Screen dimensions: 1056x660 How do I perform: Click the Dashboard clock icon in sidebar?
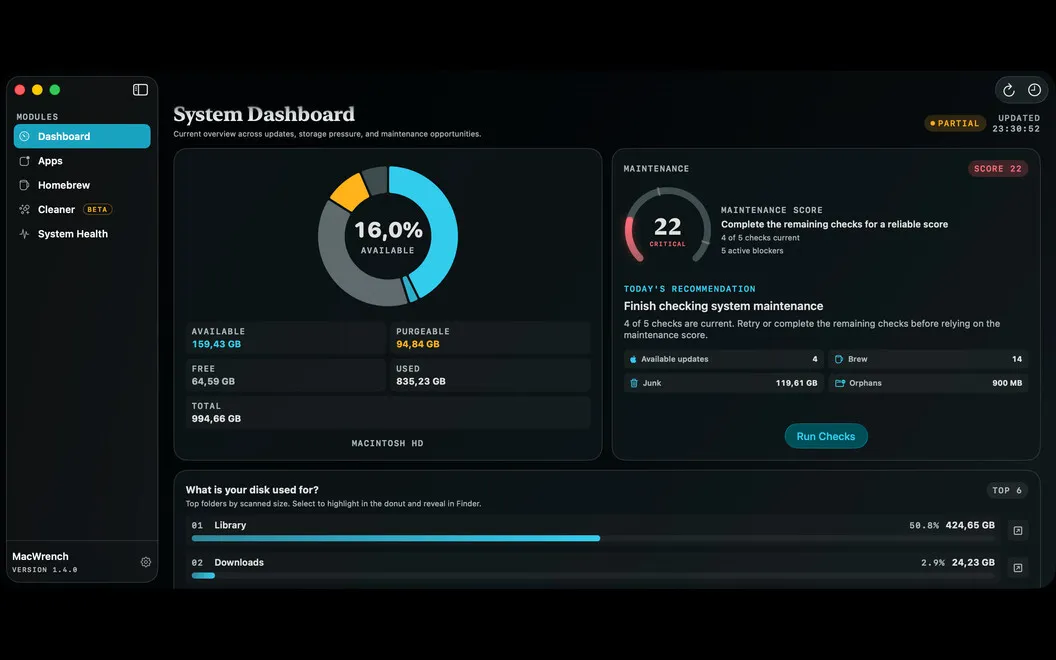click(24, 136)
